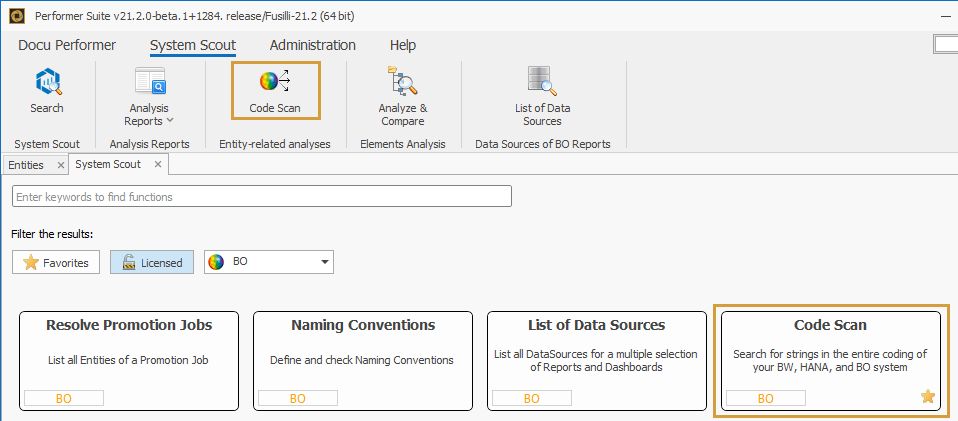Expand the Analysis Reports dropdown chevron

[x=170, y=121]
